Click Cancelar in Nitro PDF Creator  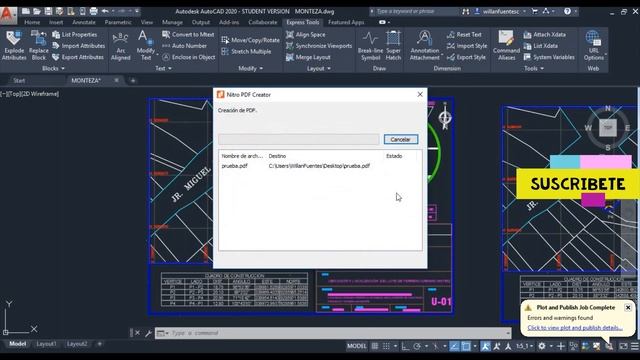click(400, 139)
